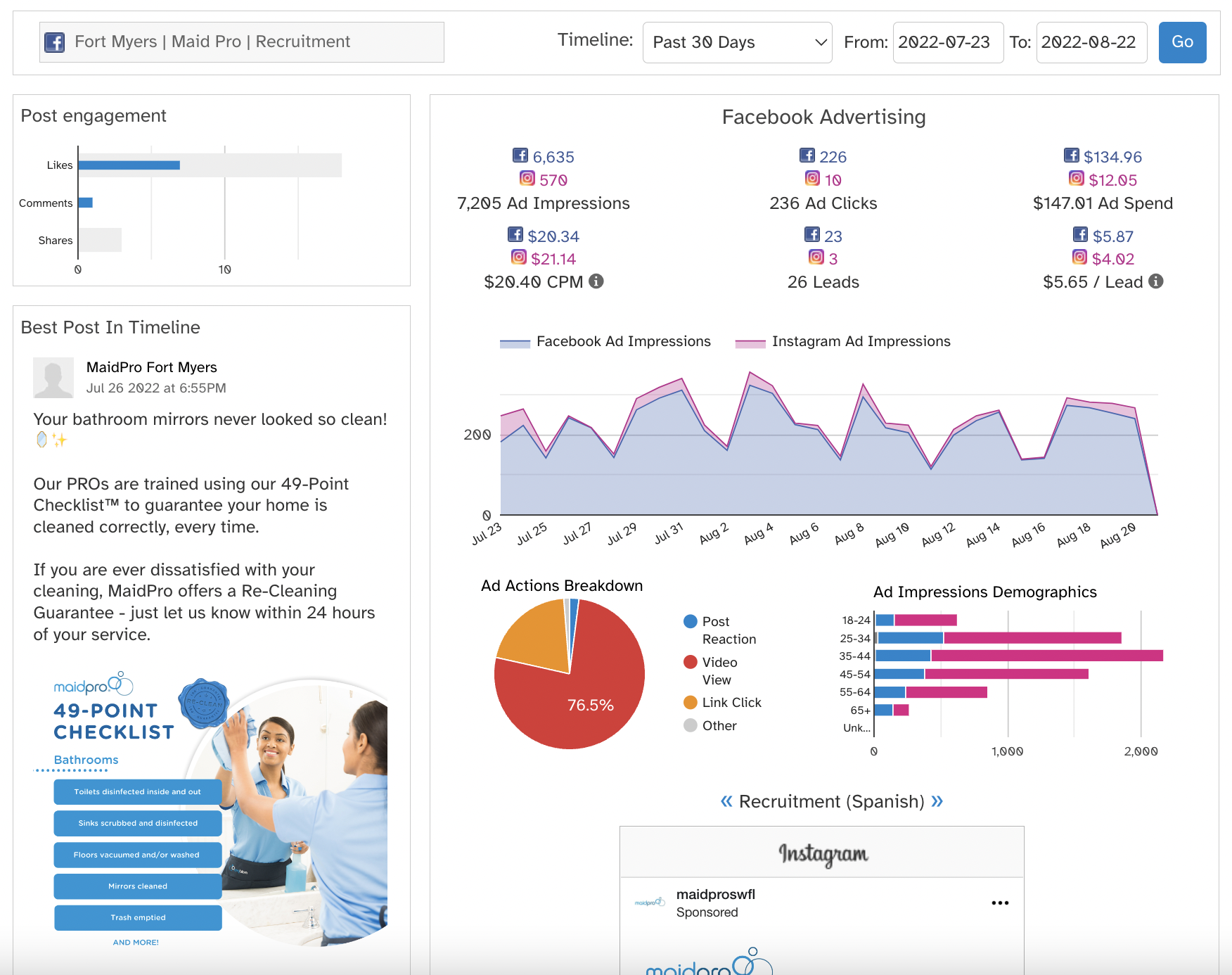This screenshot has height=975, width=1232.
Task: Toggle the Facebook Ad Impressions legend series
Action: point(605,342)
